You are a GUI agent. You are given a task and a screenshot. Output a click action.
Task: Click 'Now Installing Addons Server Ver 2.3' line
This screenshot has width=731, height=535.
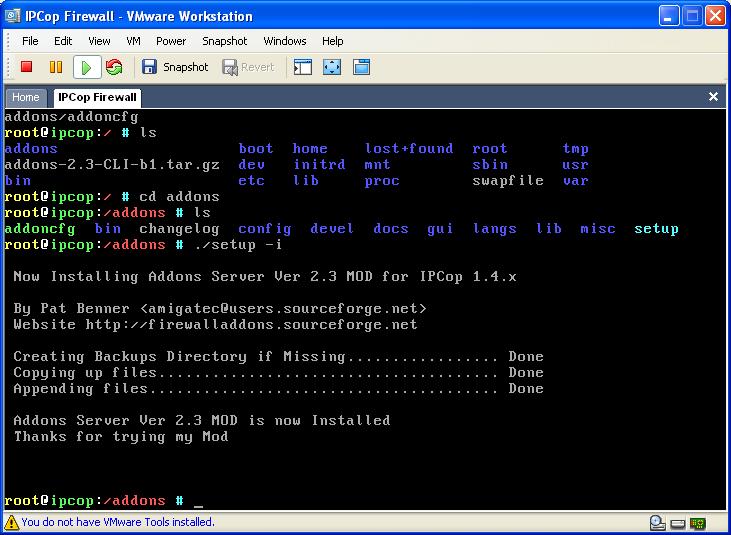pos(265,277)
